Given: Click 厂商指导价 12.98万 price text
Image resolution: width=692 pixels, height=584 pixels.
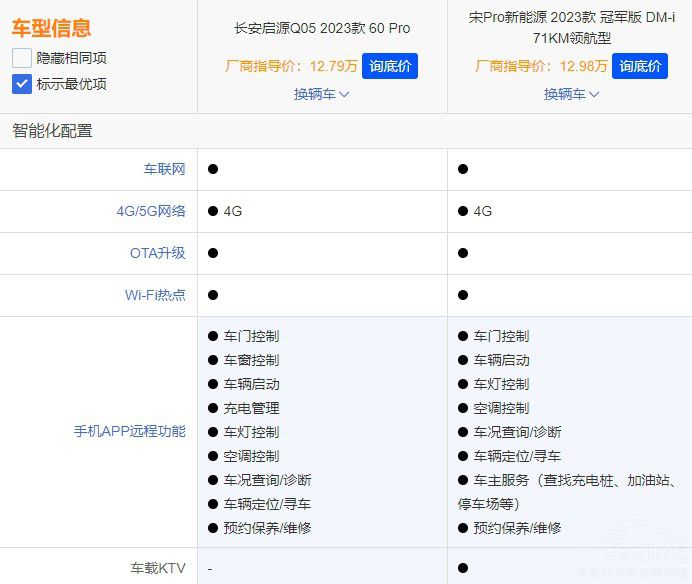Looking at the screenshot, I should point(541,66).
